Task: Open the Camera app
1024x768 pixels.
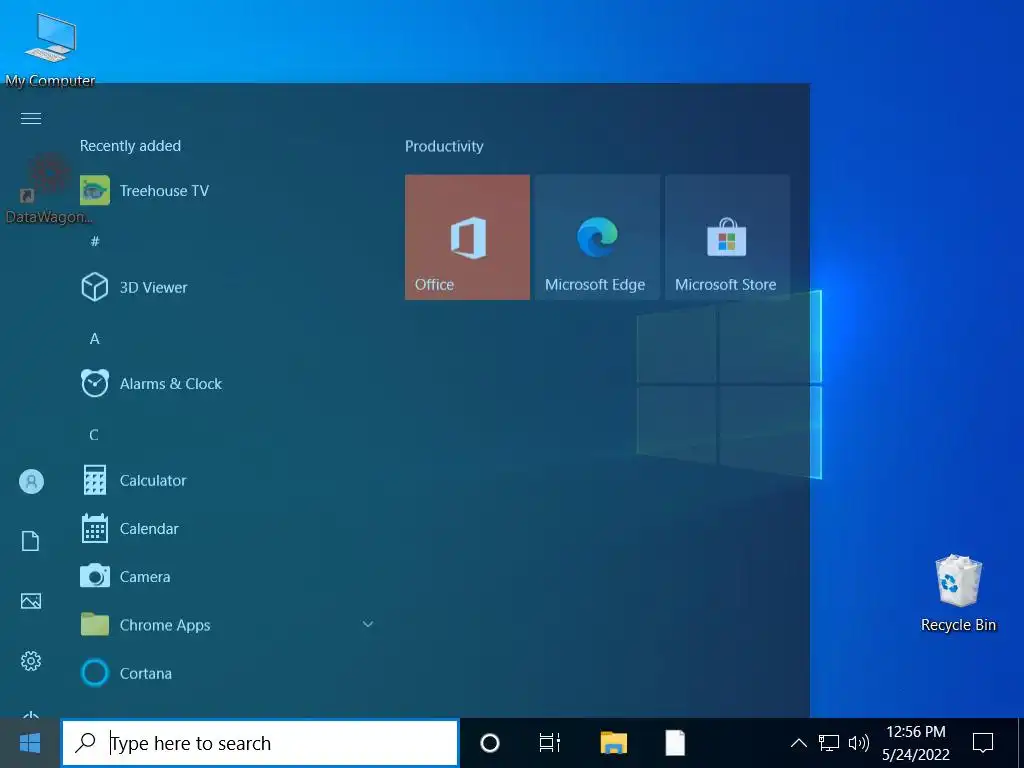Action: click(x=226, y=577)
